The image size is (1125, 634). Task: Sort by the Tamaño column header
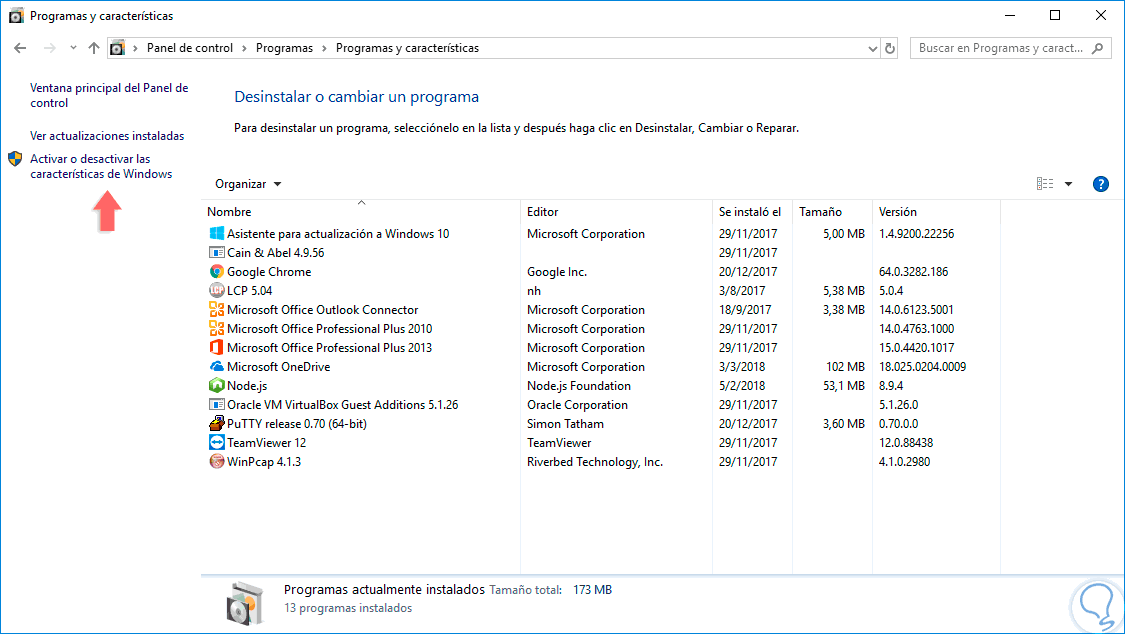tap(832, 212)
